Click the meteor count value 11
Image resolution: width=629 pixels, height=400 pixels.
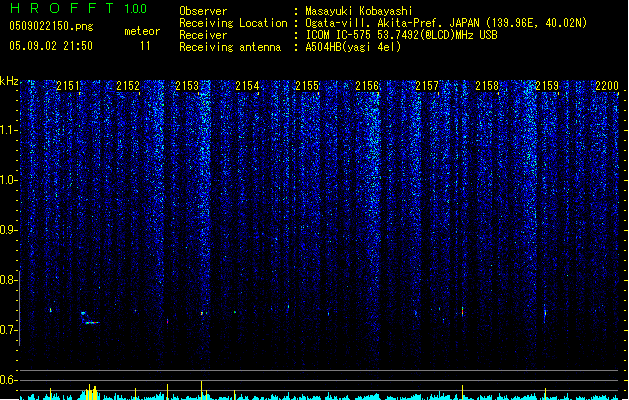(x=145, y=46)
